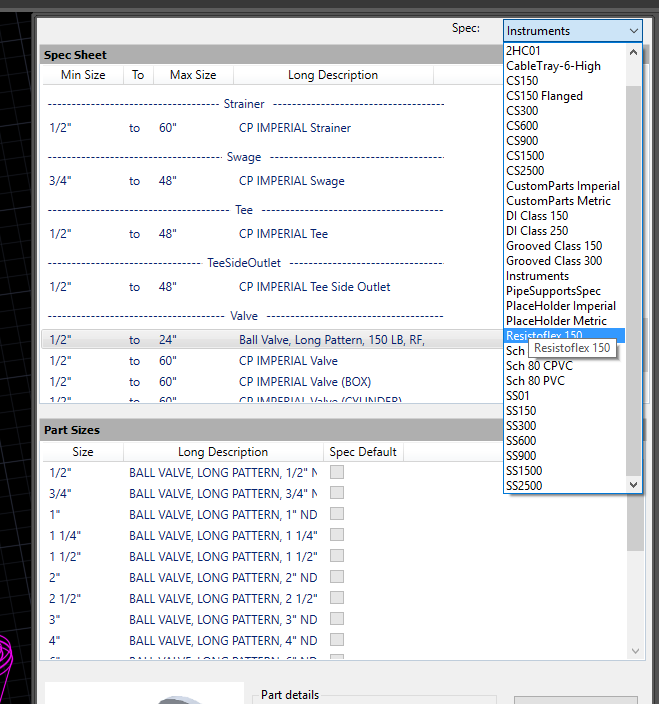The image size is (659, 704).
Task: Check Spec Default for 1 1/4" ball valve
Action: click(x=337, y=535)
